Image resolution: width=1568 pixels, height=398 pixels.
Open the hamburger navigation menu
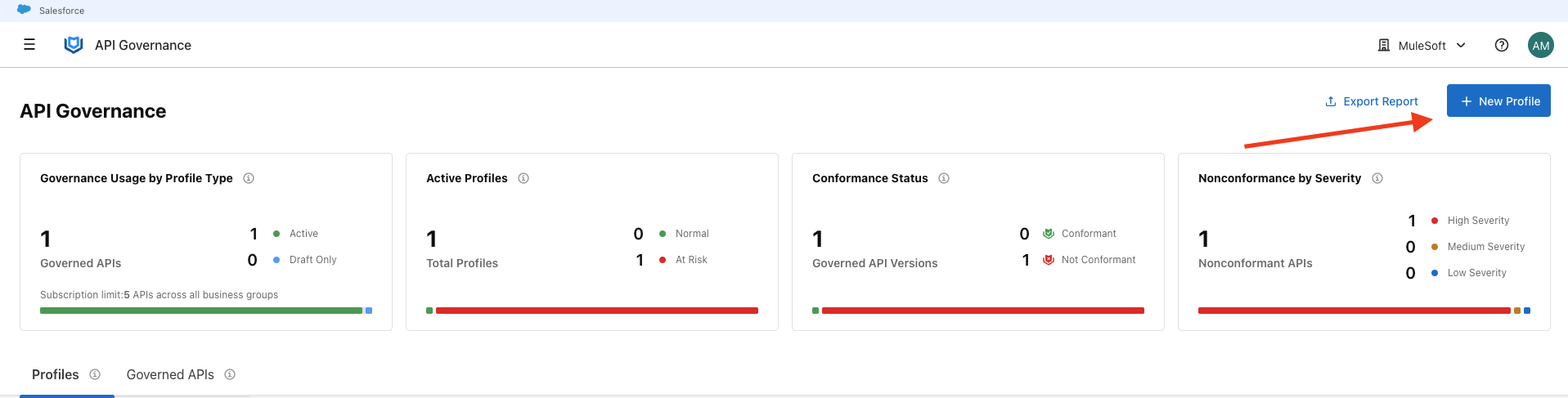(x=29, y=45)
